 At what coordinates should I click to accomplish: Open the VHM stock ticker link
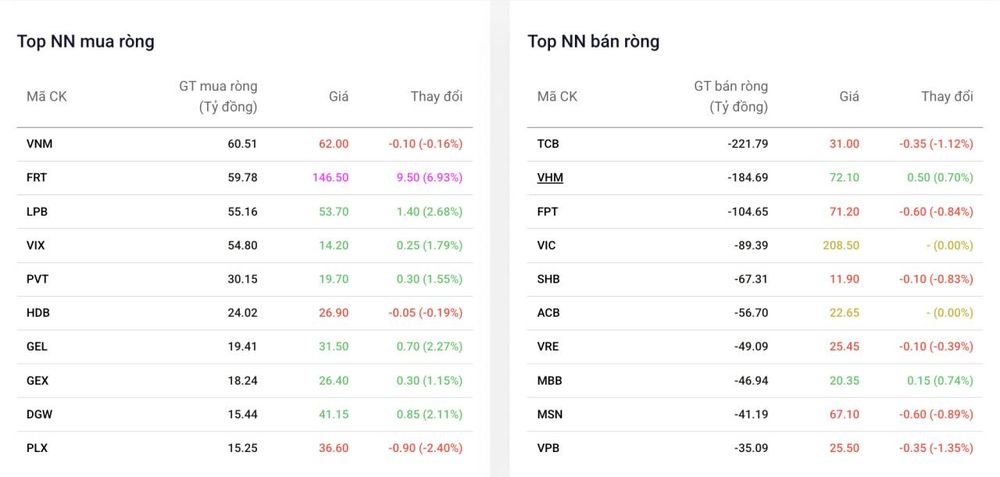(550, 177)
